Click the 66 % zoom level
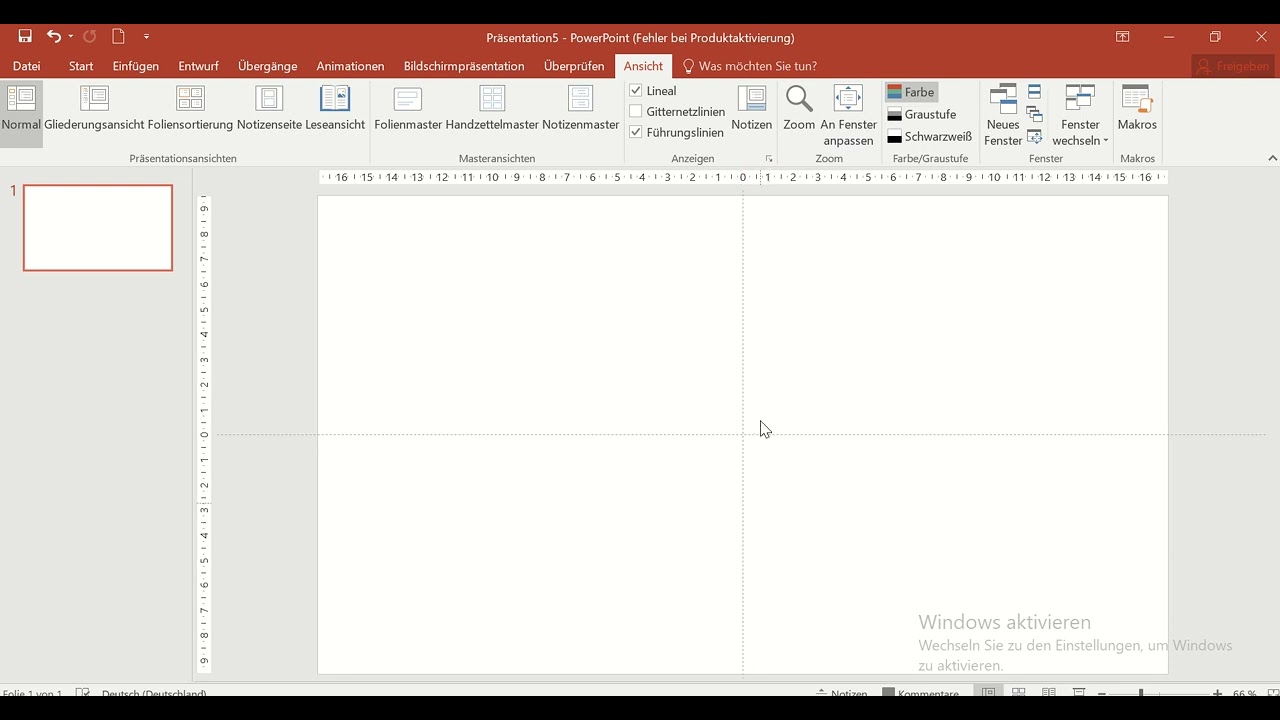This screenshot has height=720, width=1280. 1245,693
